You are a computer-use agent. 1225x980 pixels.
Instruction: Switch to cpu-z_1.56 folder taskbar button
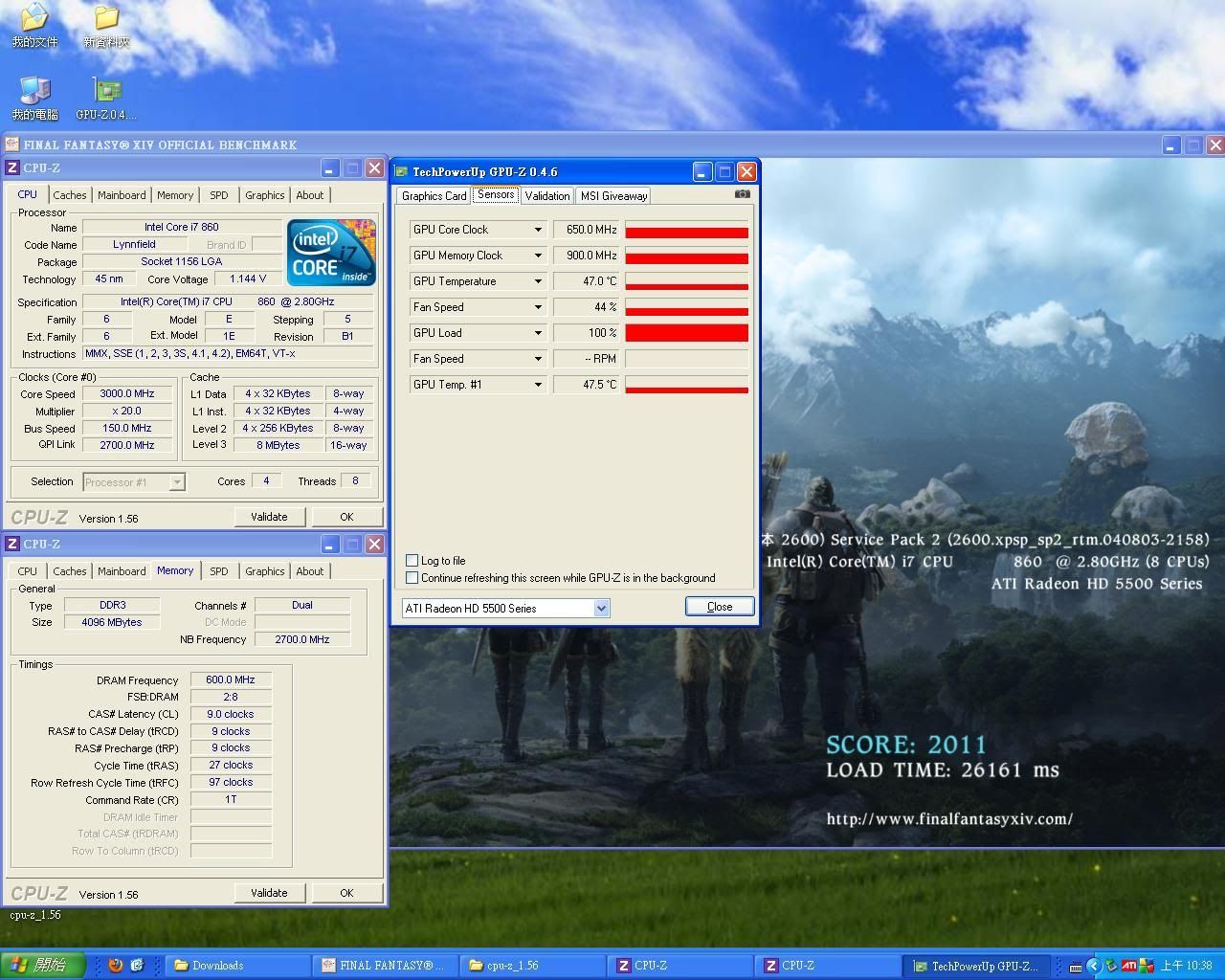click(x=534, y=966)
